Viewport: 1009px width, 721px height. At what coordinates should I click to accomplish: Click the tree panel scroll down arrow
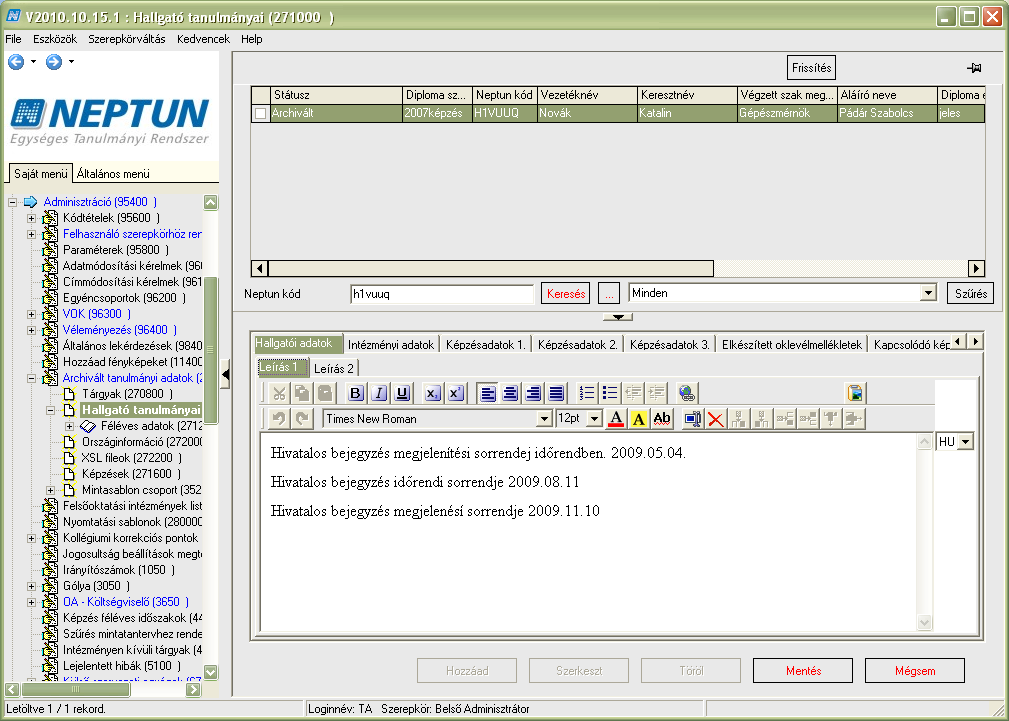click(210, 672)
